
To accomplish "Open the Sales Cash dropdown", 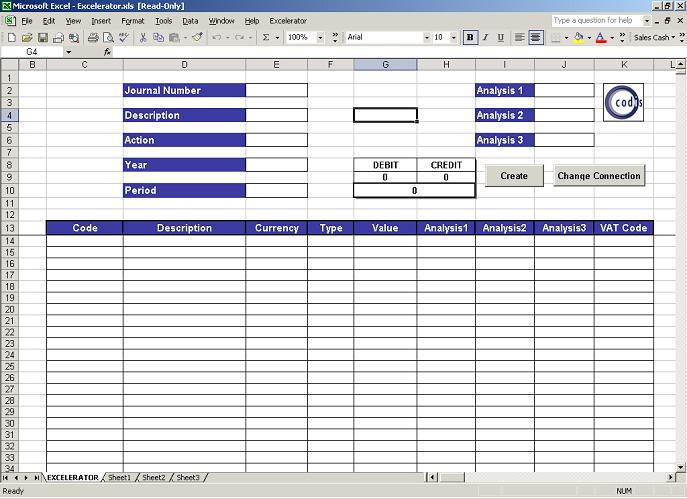I will tap(654, 38).
